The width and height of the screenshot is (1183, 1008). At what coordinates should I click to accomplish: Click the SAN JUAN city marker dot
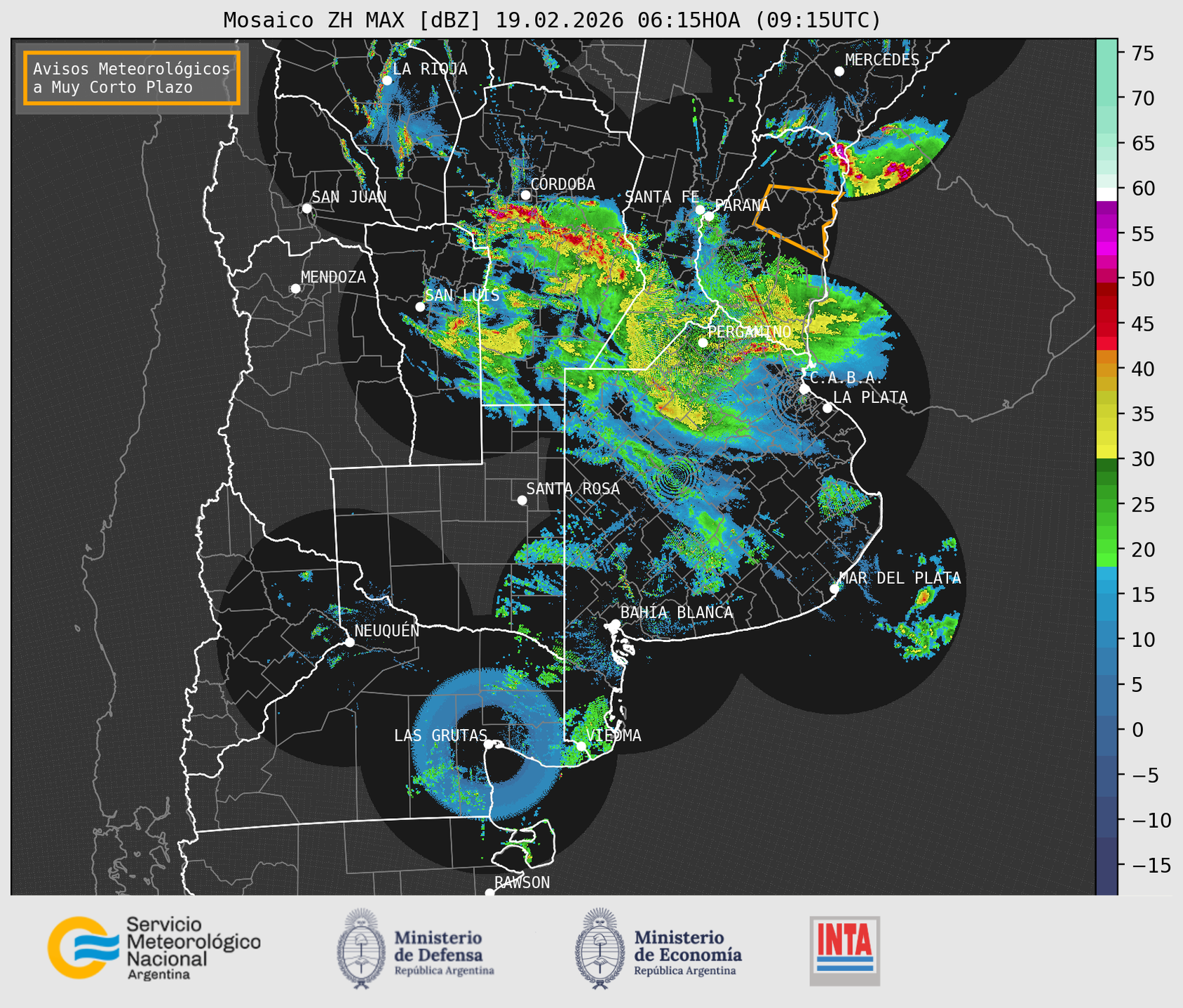click(306, 208)
